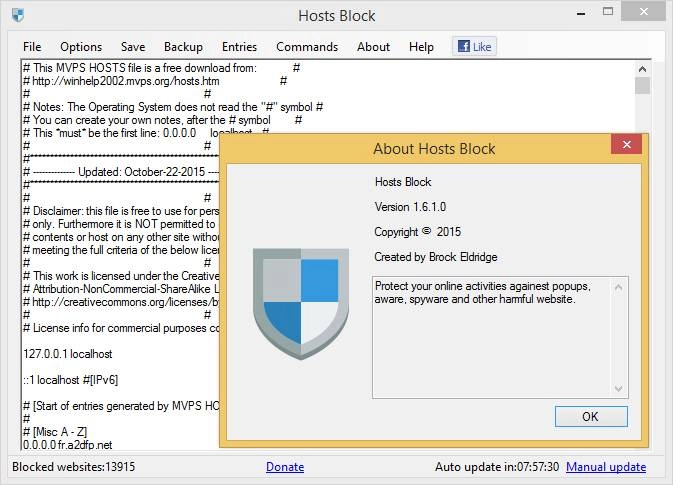Click the description box scroll down arrow
The height and width of the screenshot is (485, 673).
[x=618, y=388]
